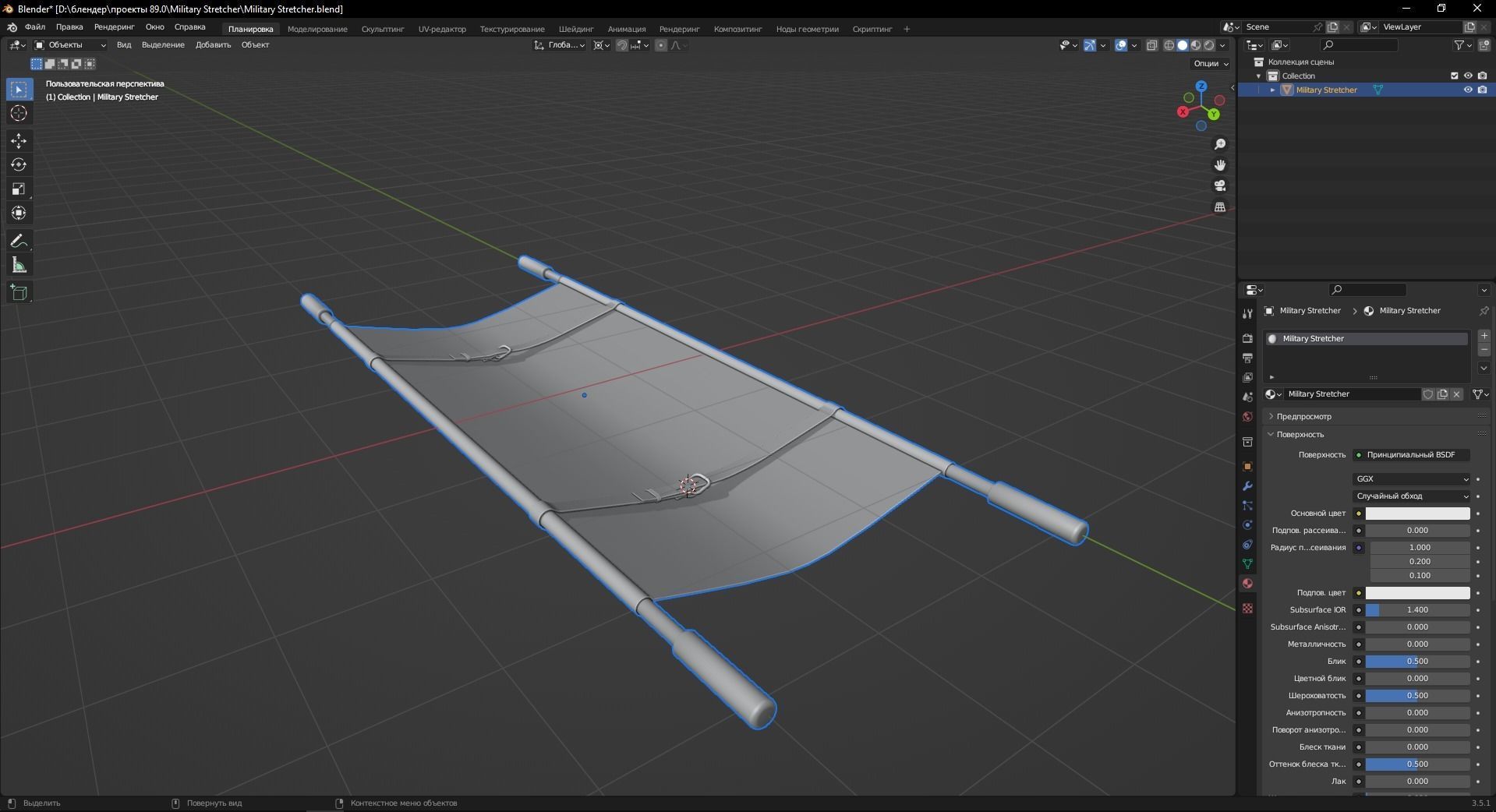Image resolution: width=1496 pixels, height=812 pixels.
Task: Toggle proportional editing in header
Action: 661,45
